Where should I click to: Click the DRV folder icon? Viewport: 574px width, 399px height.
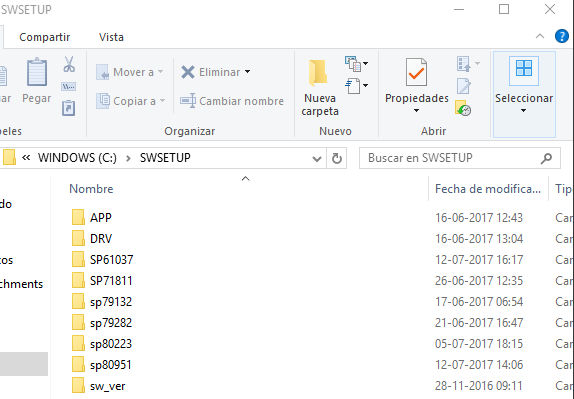click(x=78, y=238)
